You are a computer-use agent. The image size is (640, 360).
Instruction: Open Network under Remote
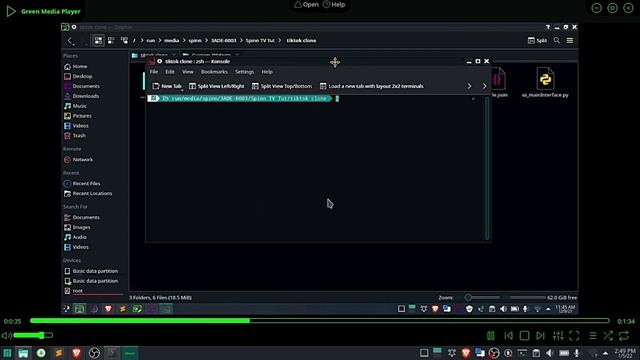(x=78, y=160)
